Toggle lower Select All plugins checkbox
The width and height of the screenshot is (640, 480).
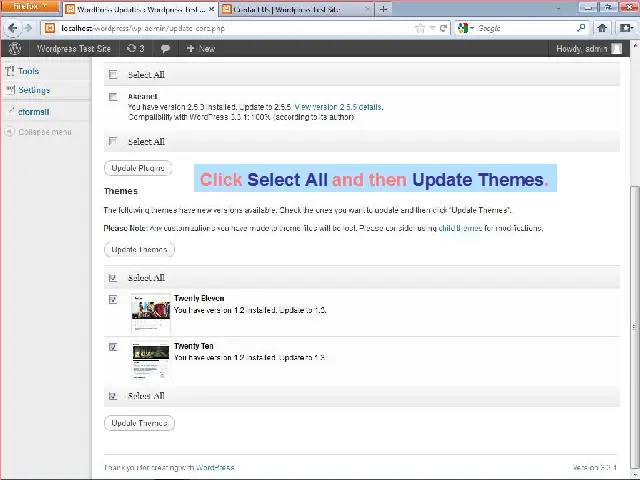113,141
